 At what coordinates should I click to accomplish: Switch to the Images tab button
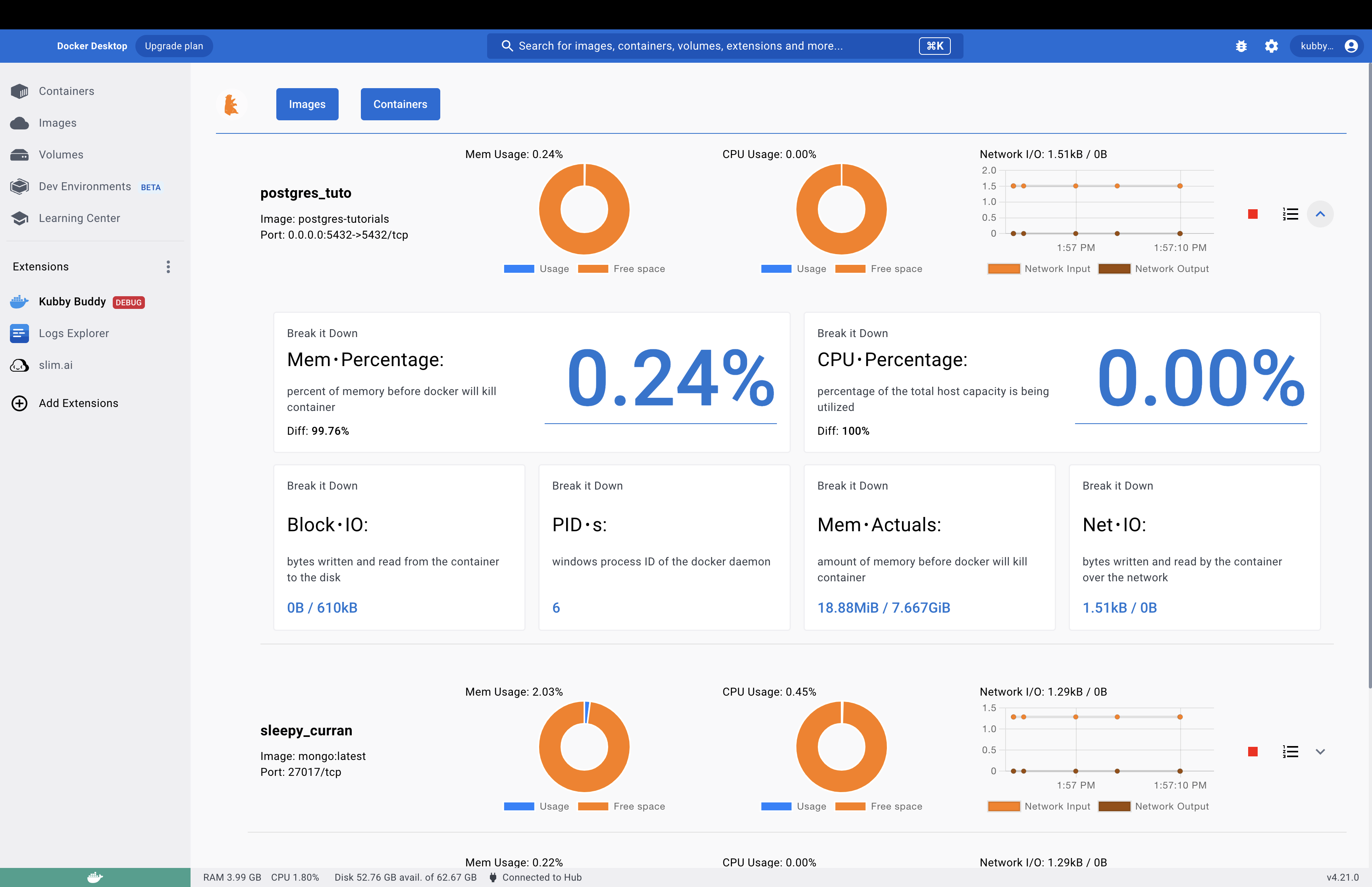click(307, 104)
